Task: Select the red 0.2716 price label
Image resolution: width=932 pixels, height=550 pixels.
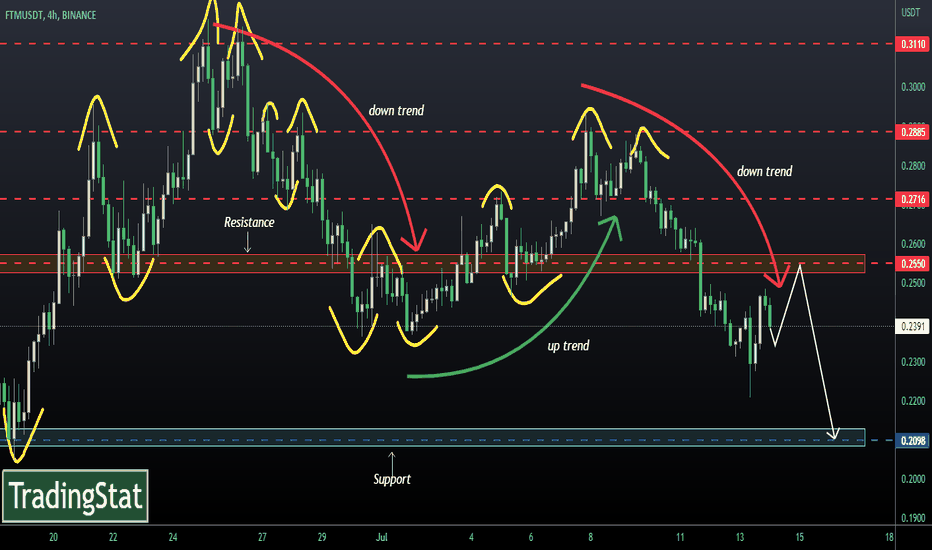Action: click(913, 199)
